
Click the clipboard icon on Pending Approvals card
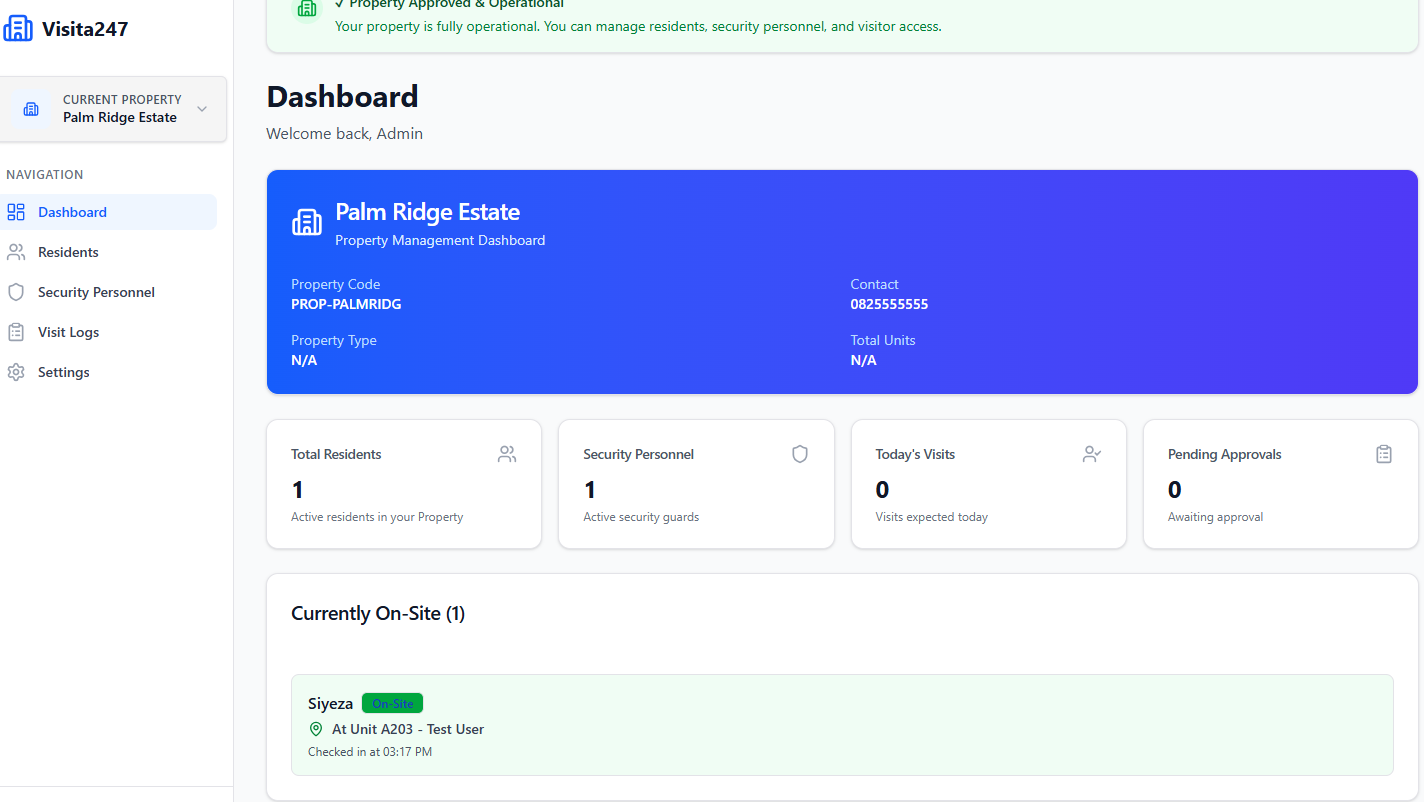1384,453
